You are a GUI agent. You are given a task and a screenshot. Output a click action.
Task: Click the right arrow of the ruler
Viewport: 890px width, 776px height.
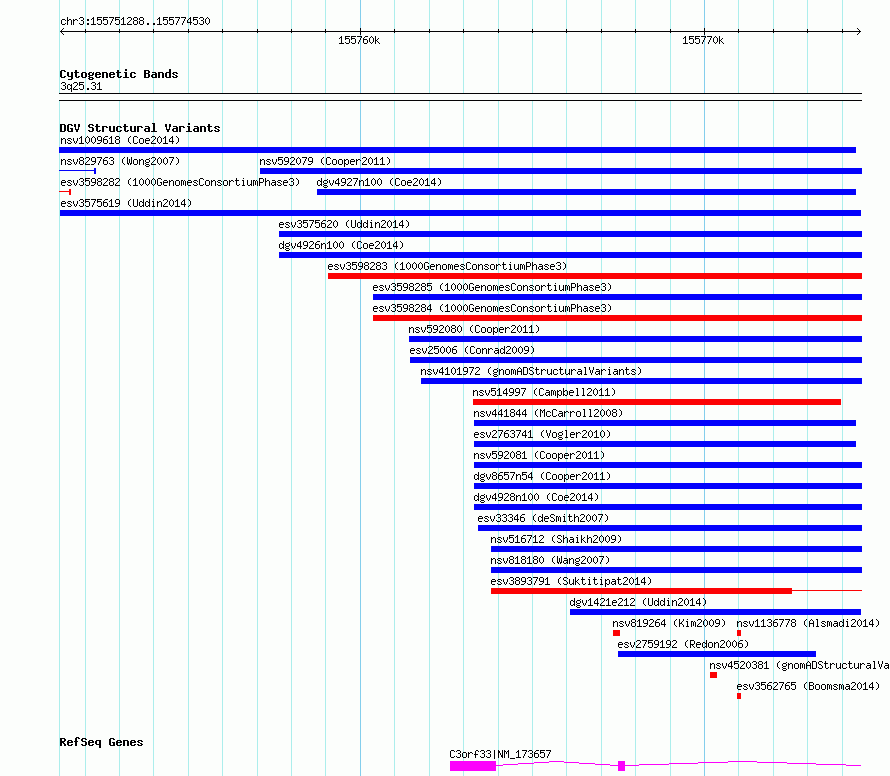point(859,31)
